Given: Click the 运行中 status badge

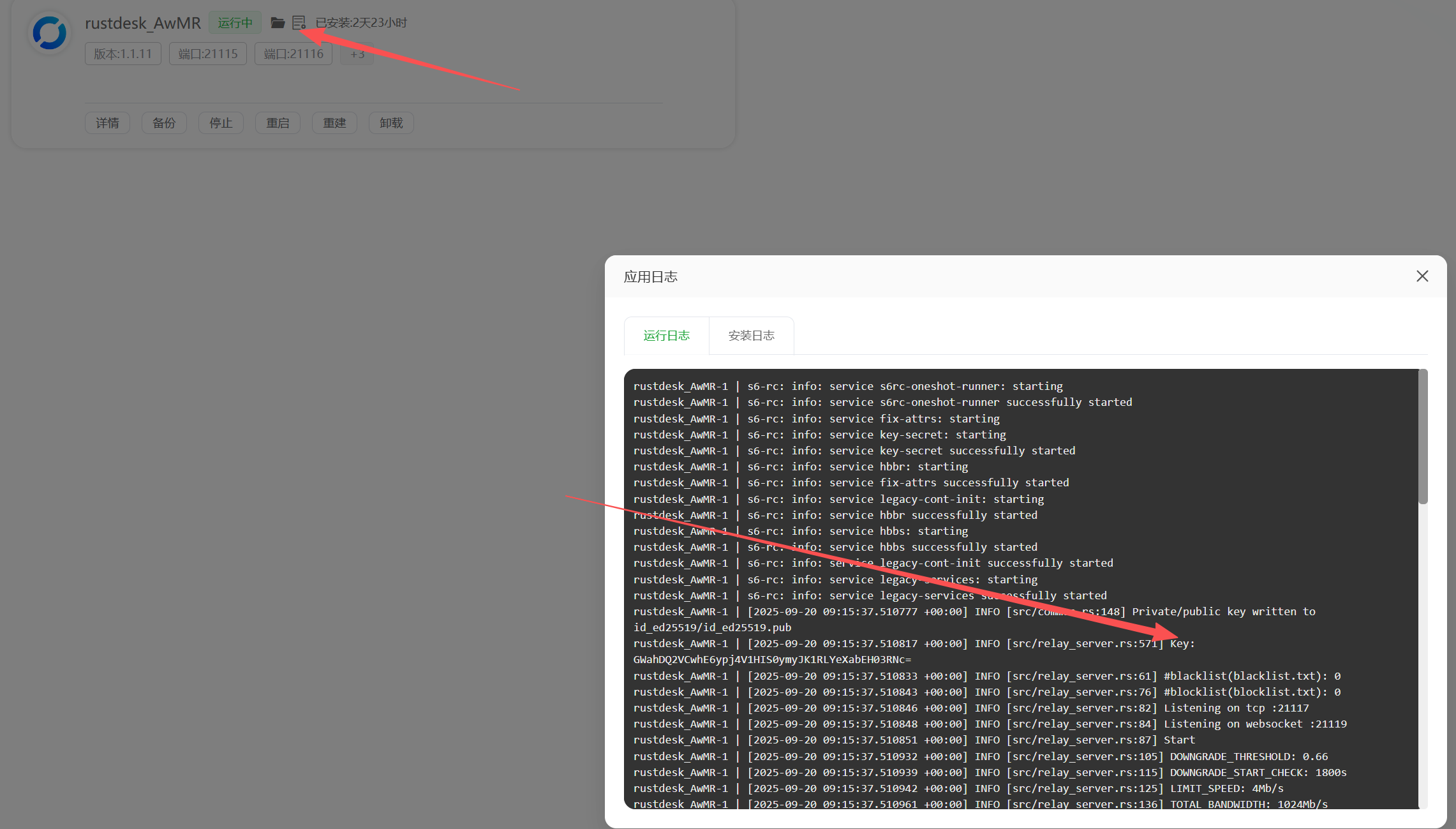Looking at the screenshot, I should [x=235, y=23].
